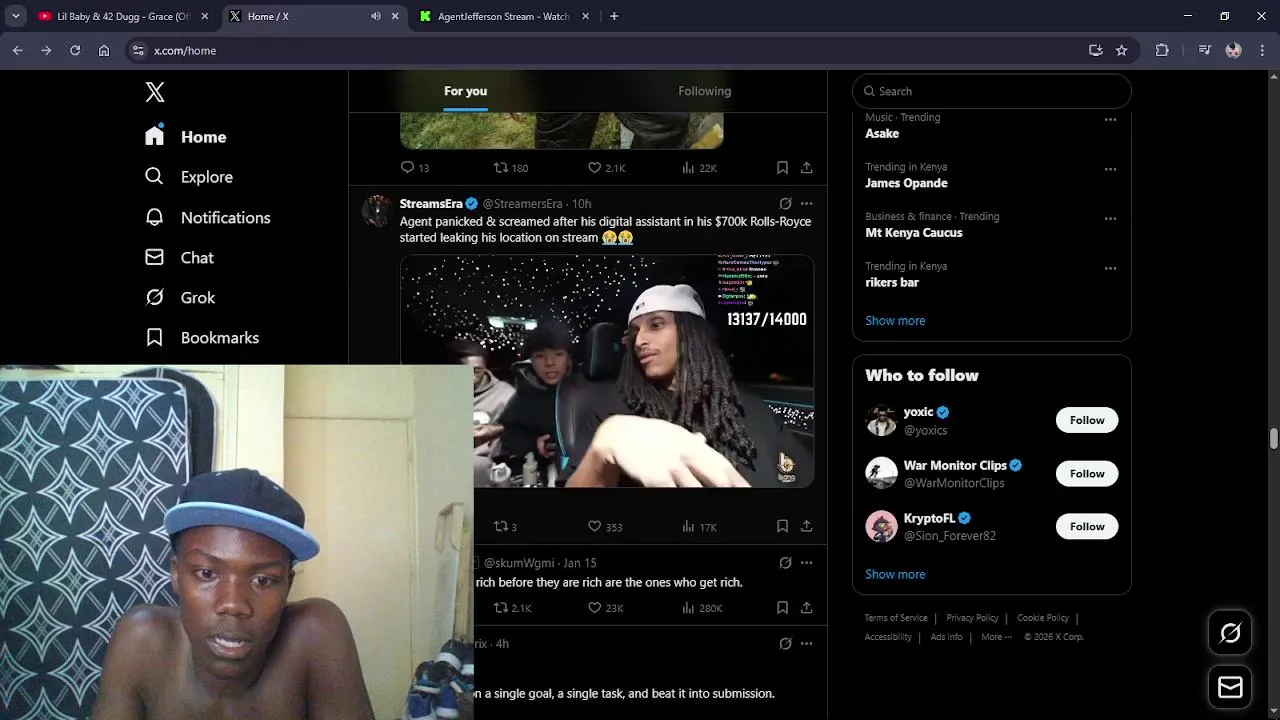
Task: Ask Grok about the @skumWgmi post
Action: pyautogui.click(x=785, y=563)
